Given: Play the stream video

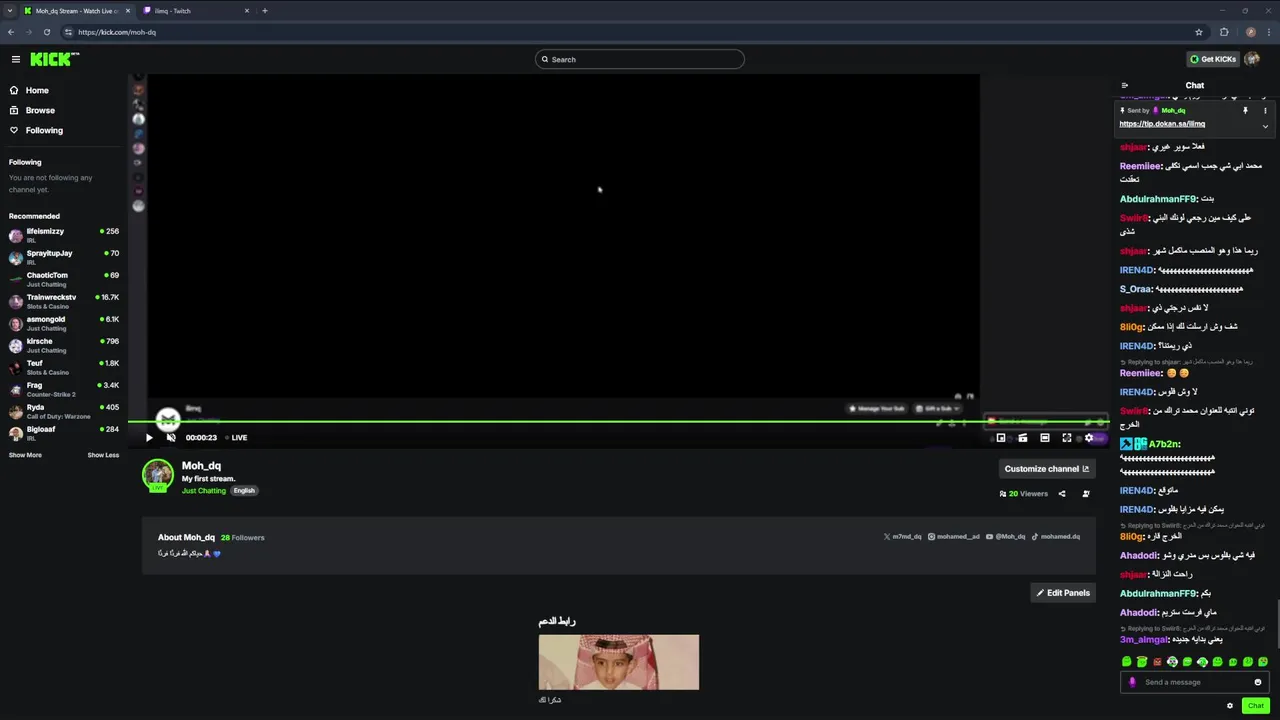Looking at the screenshot, I should pyautogui.click(x=149, y=437).
